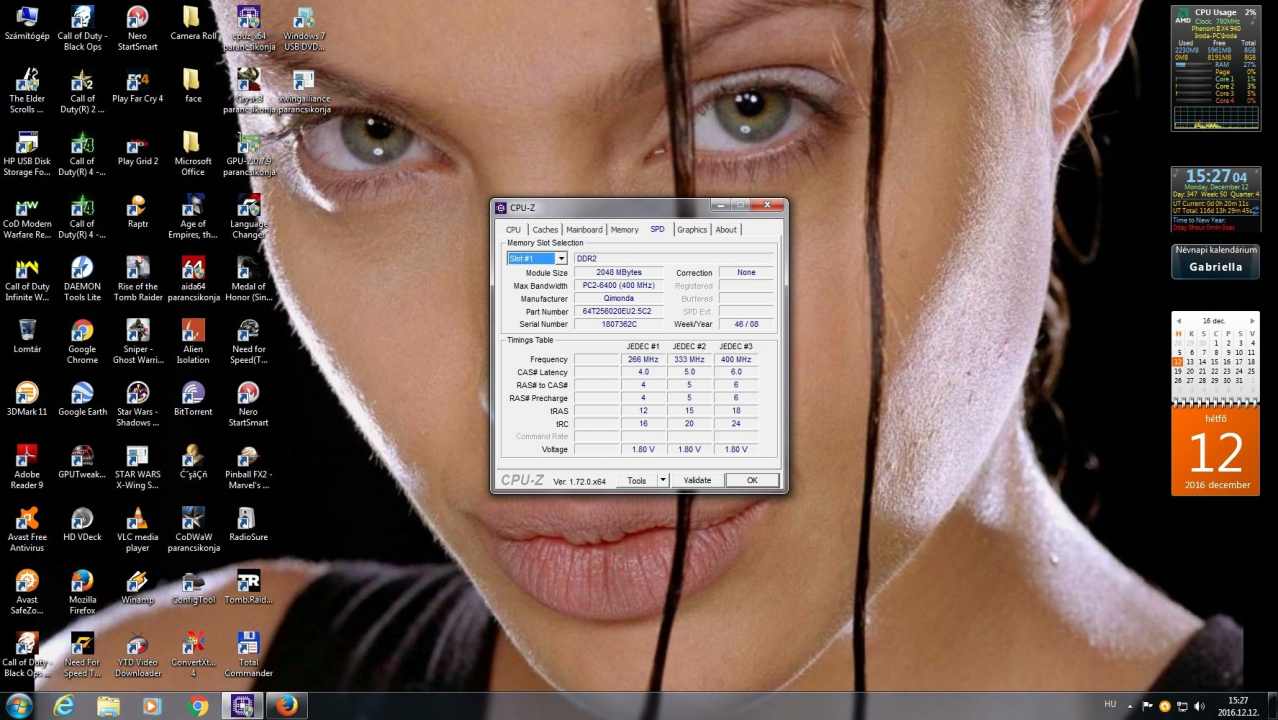Open the Camera Roll folder
This screenshot has height=720, width=1278.
tap(193, 24)
